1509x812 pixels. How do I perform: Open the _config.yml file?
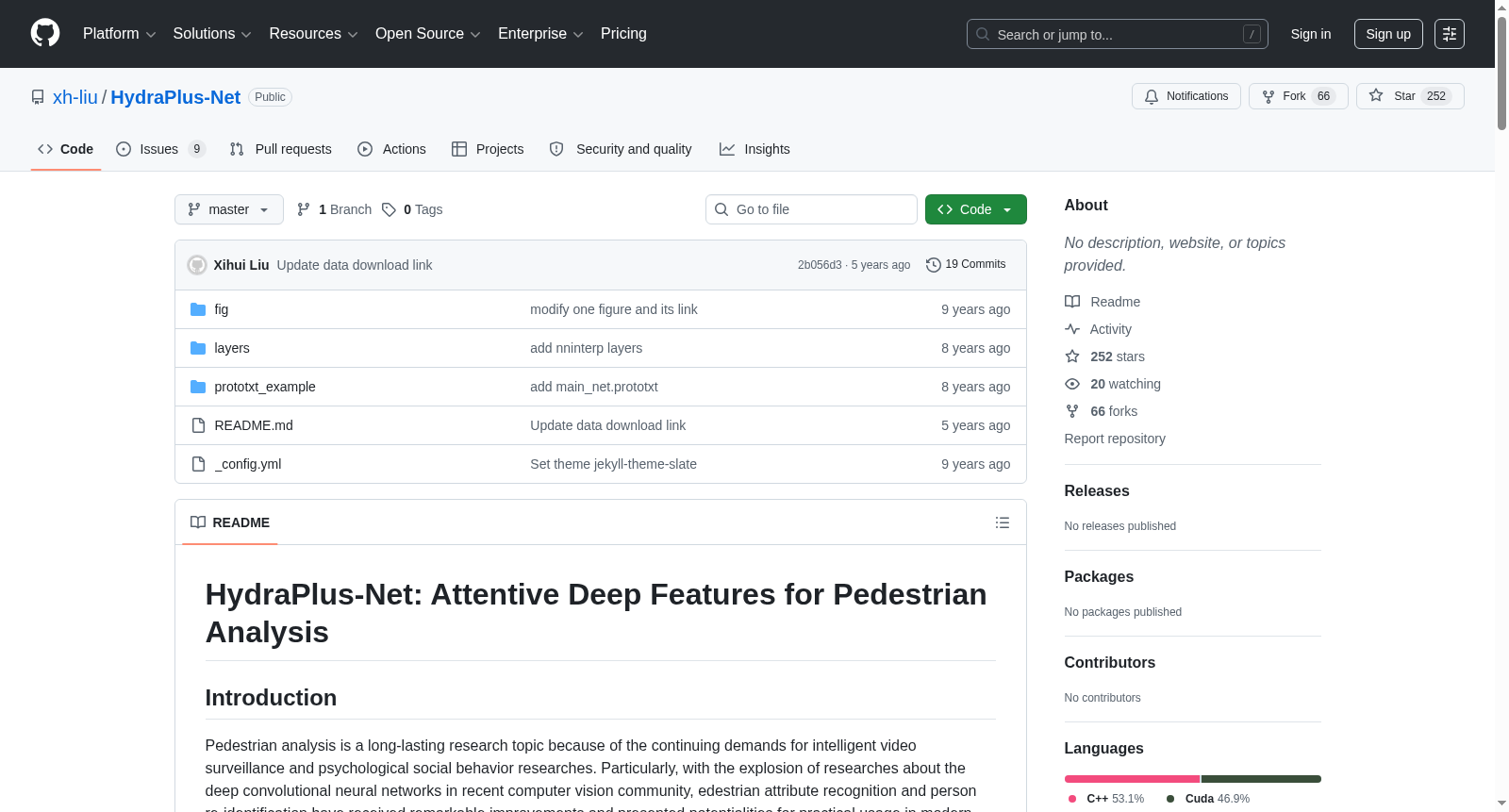[x=248, y=464]
